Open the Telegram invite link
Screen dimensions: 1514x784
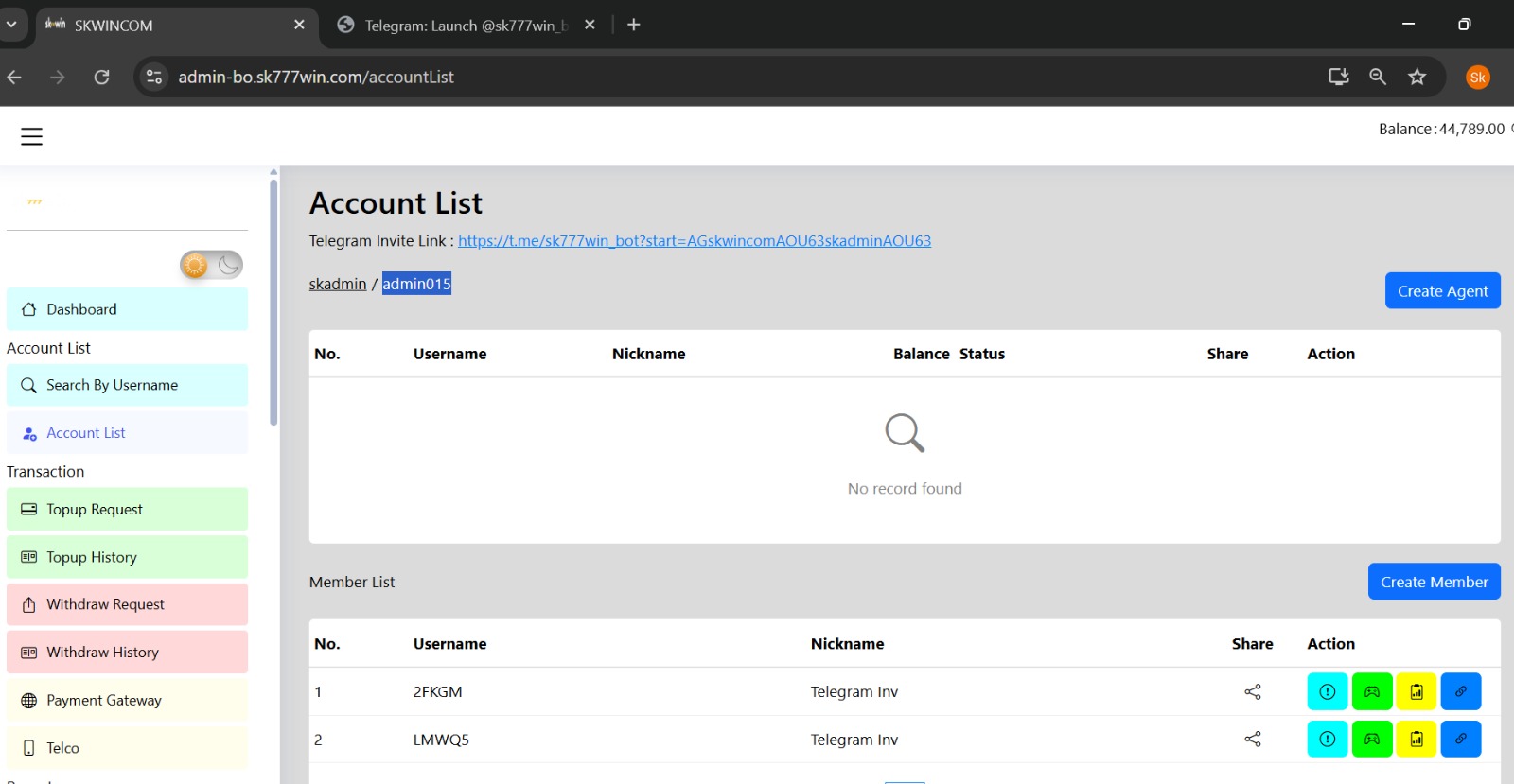pos(694,241)
